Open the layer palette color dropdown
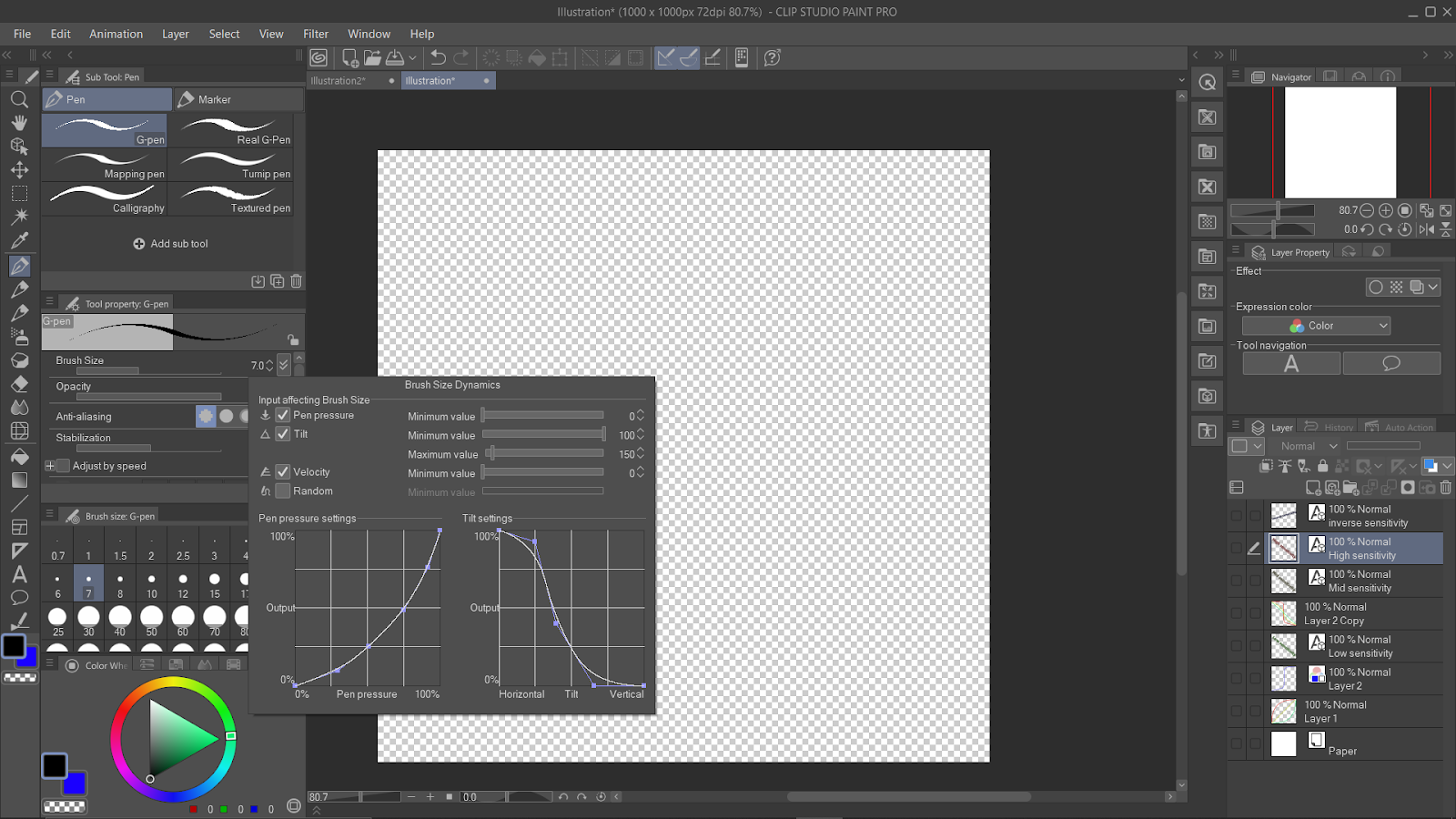 pos(1248,446)
